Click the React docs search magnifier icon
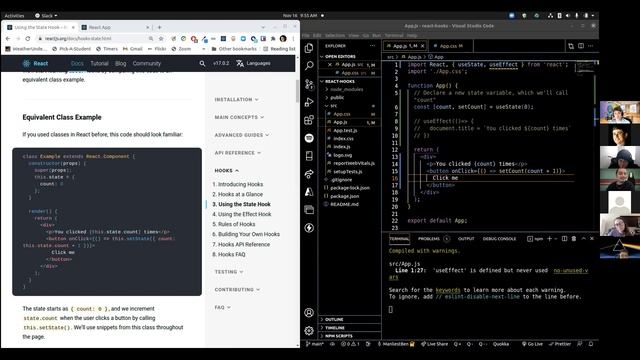Viewport: 640px width, 360px height. click(x=202, y=64)
